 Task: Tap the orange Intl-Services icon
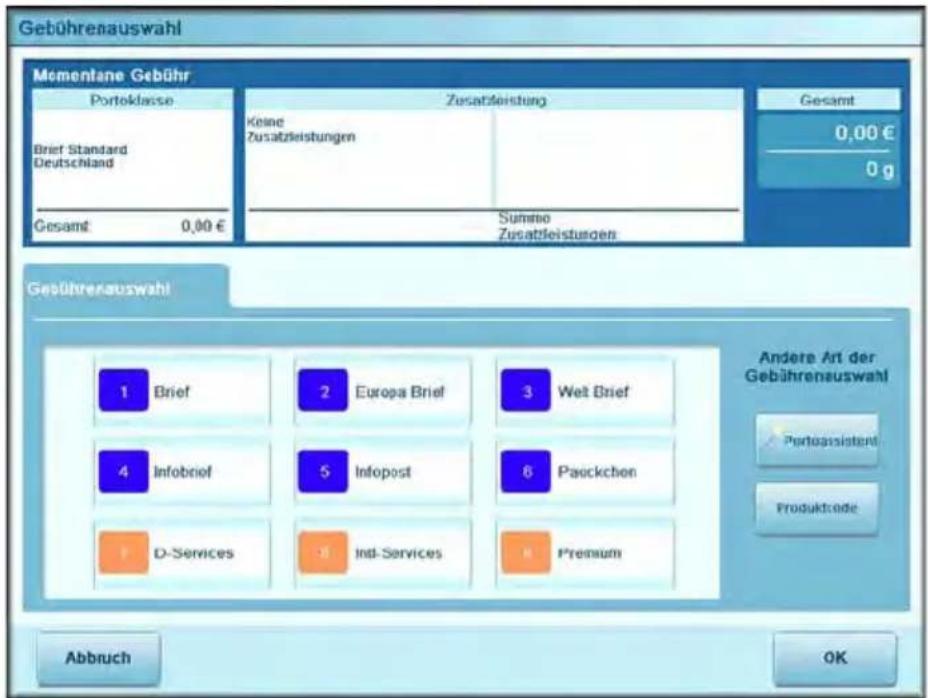click(x=323, y=552)
